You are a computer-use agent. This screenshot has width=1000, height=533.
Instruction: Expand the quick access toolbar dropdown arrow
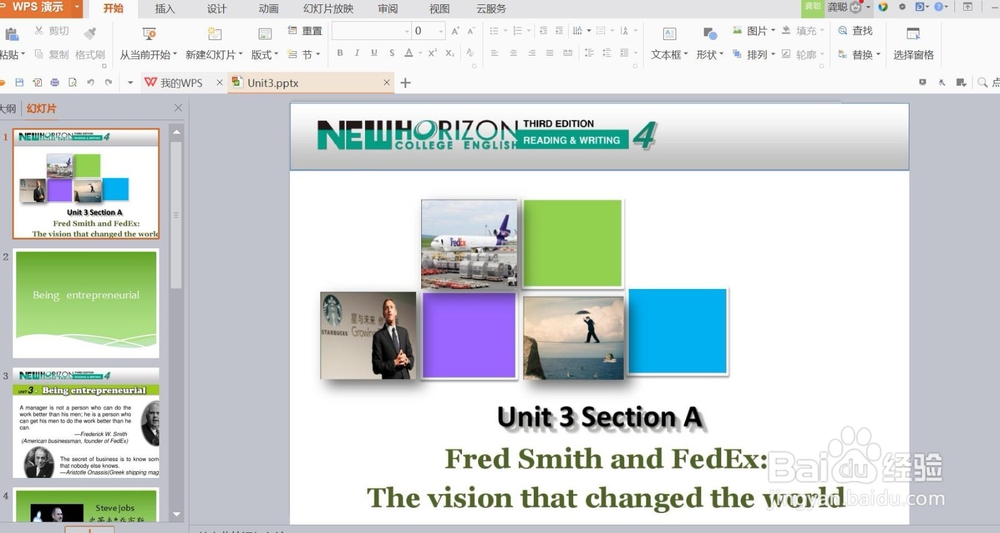pyautogui.click(x=130, y=82)
